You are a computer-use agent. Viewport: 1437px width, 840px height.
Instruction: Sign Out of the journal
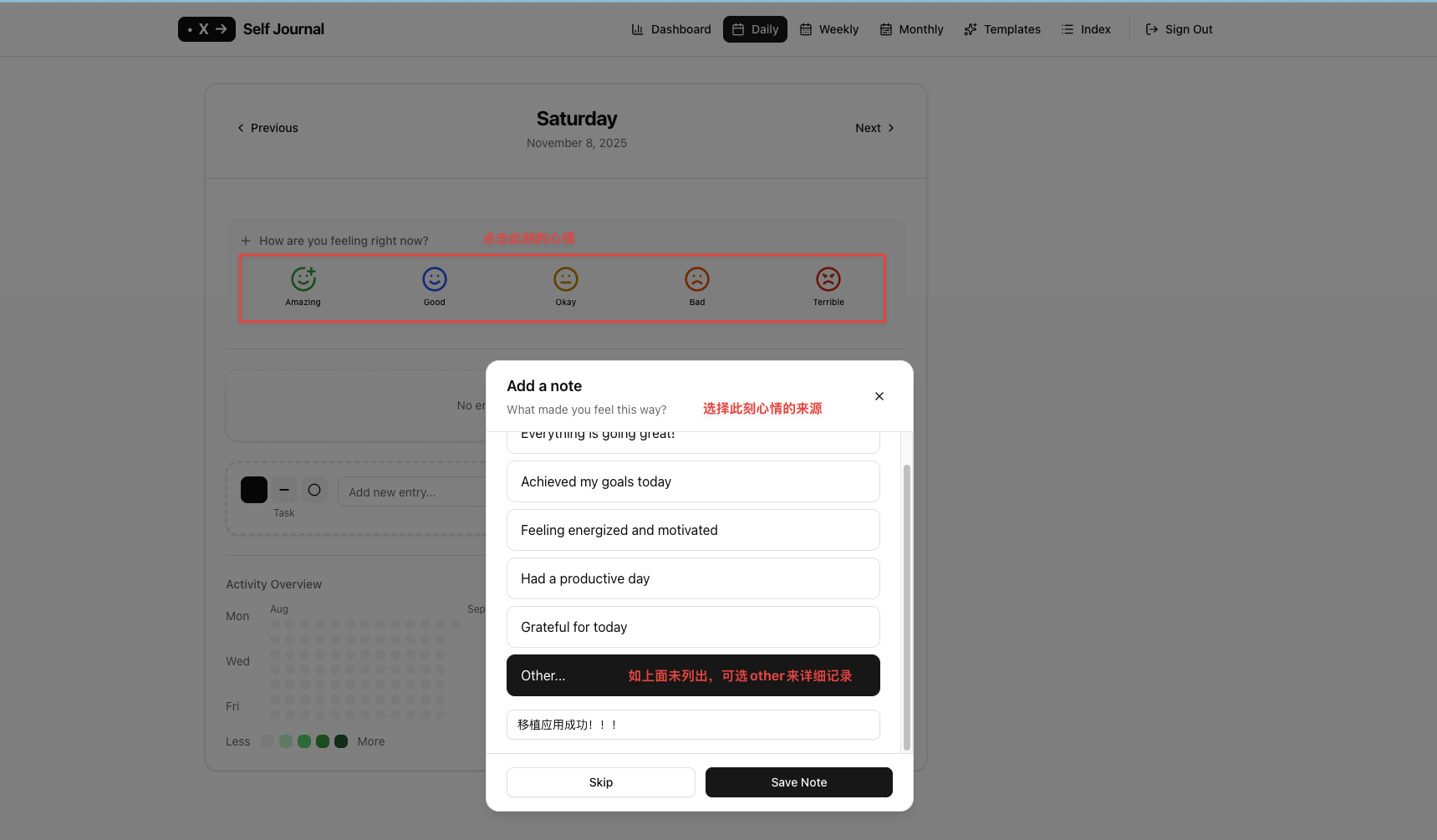coord(1179,29)
